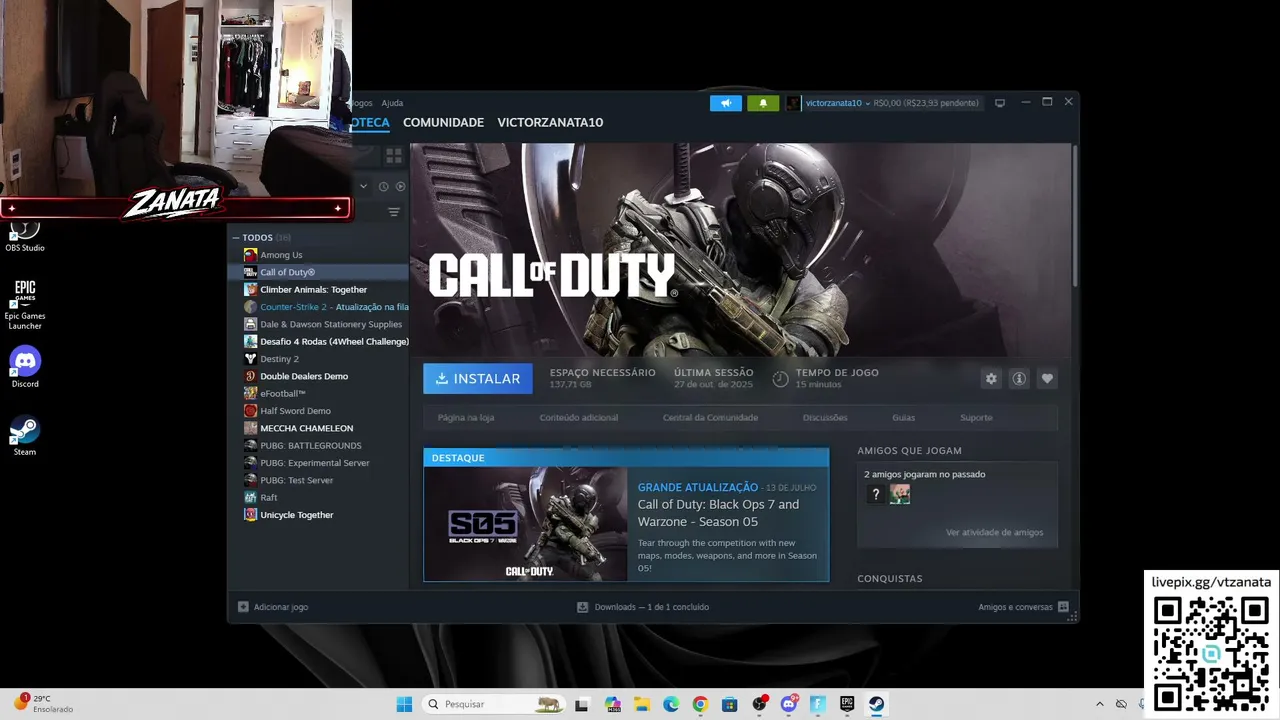Select Dale & Dawson Stationery Supplies
The height and width of the screenshot is (720, 1280).
pos(331,324)
